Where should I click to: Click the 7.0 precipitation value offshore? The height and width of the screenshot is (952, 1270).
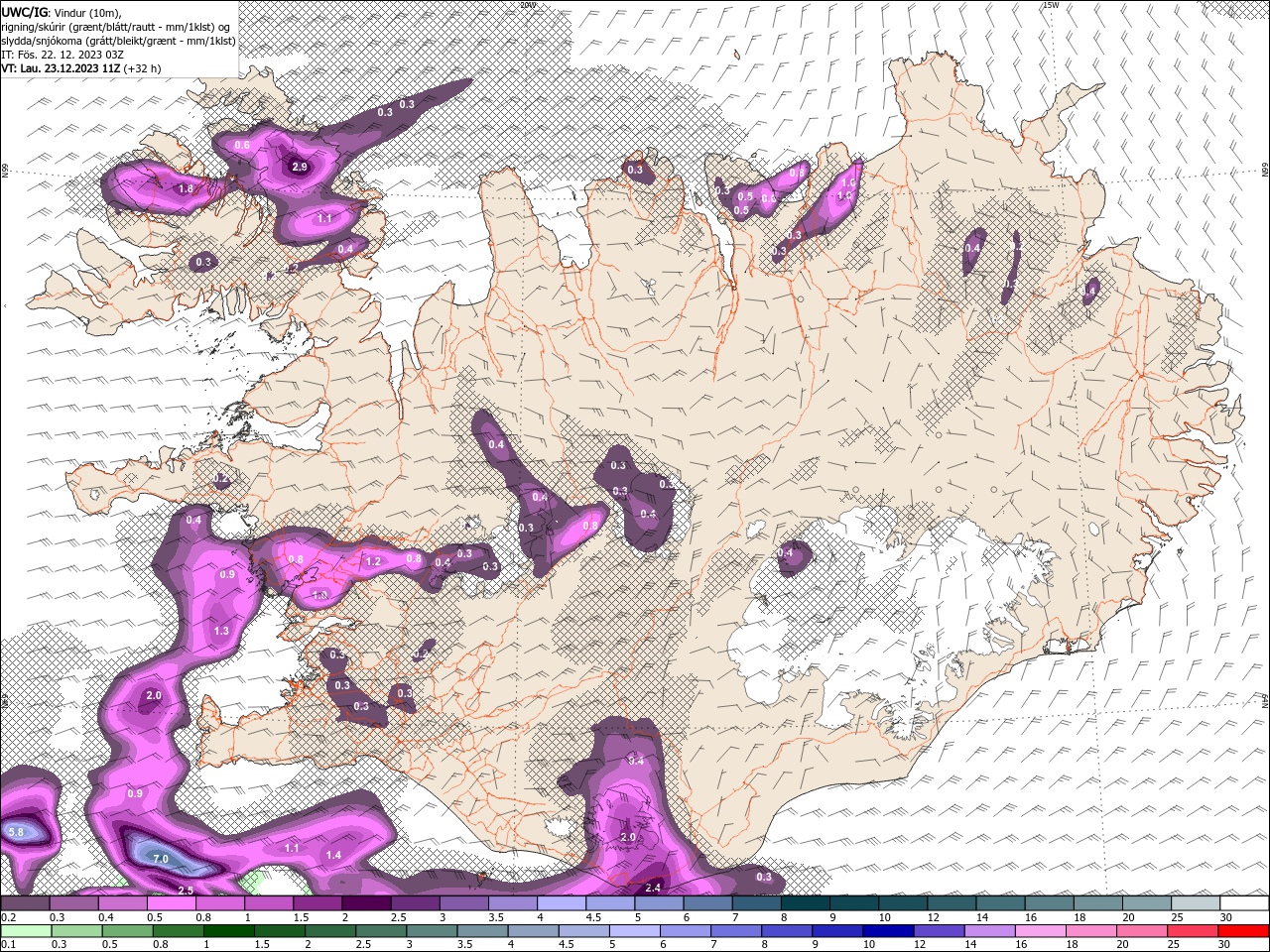162,859
